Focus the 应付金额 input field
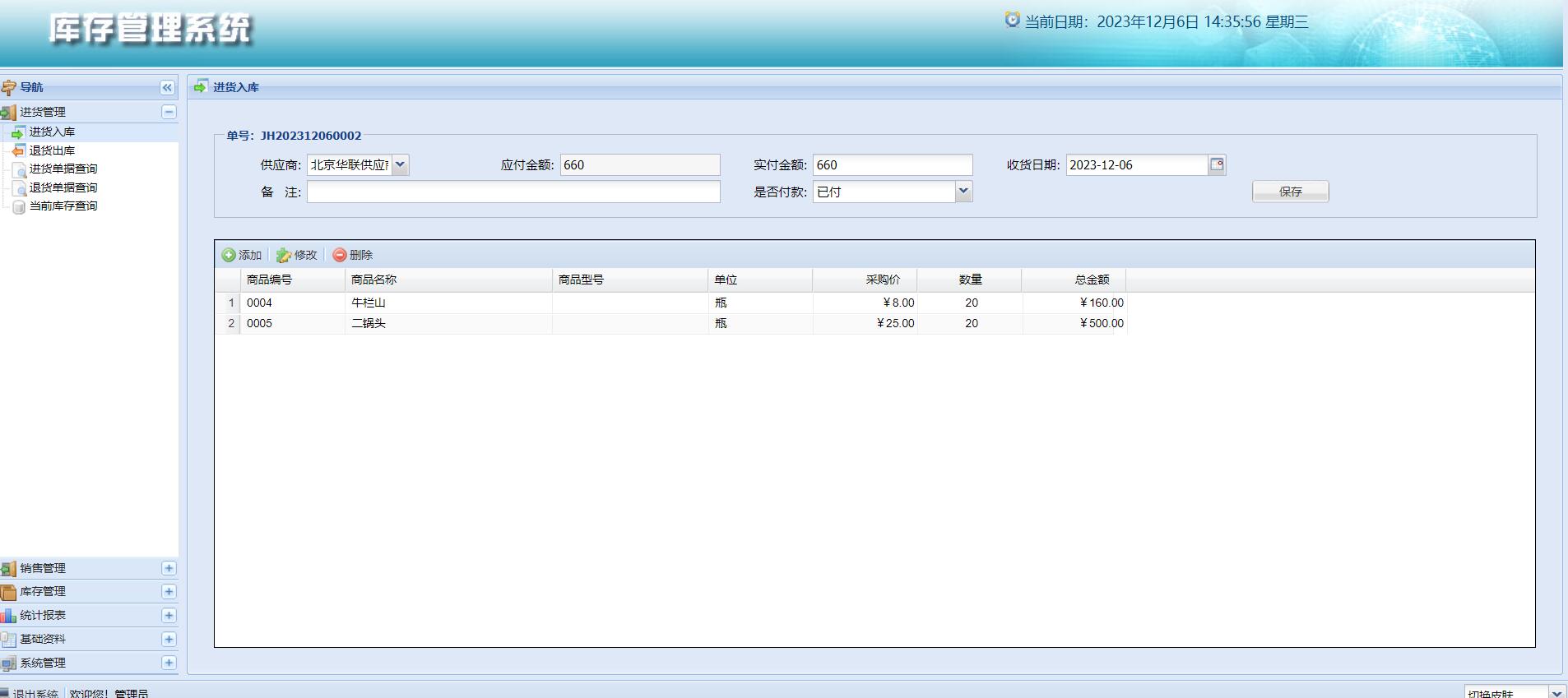Viewport: 1568px width, 698px height. coord(640,164)
